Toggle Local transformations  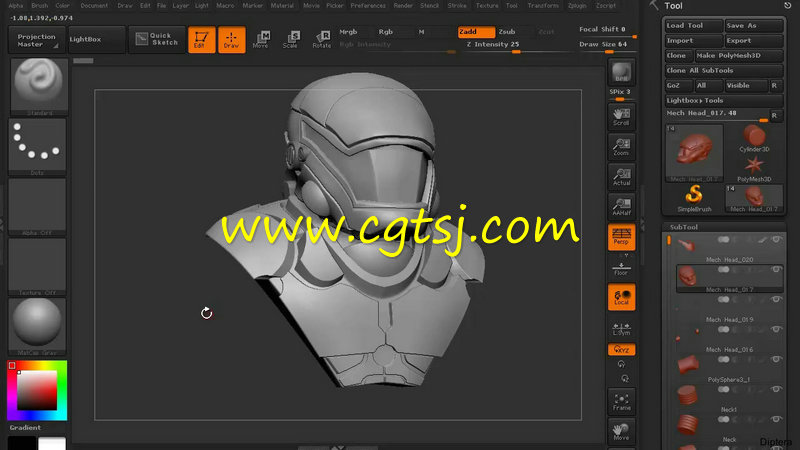[621, 297]
